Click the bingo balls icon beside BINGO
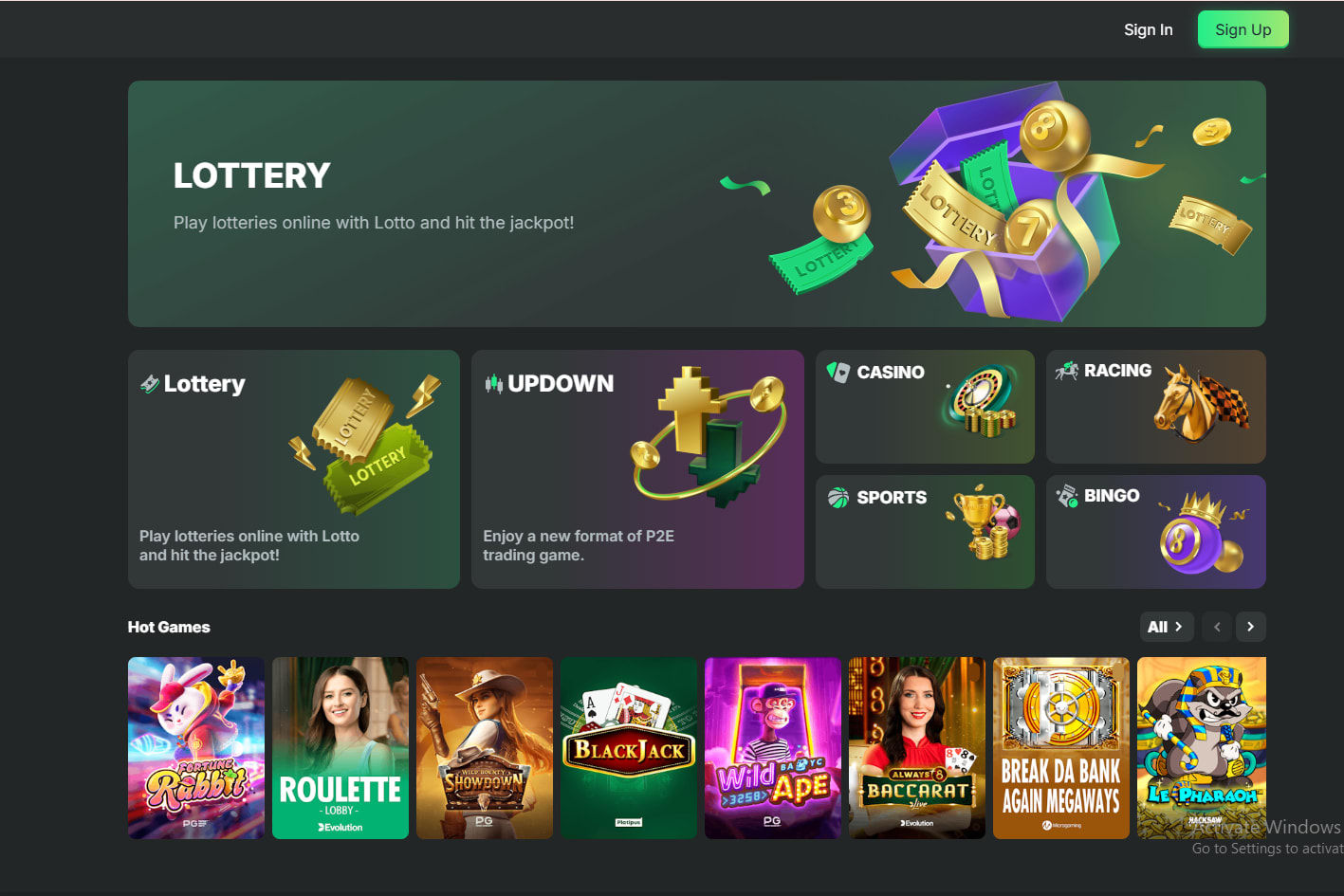 tap(1067, 496)
